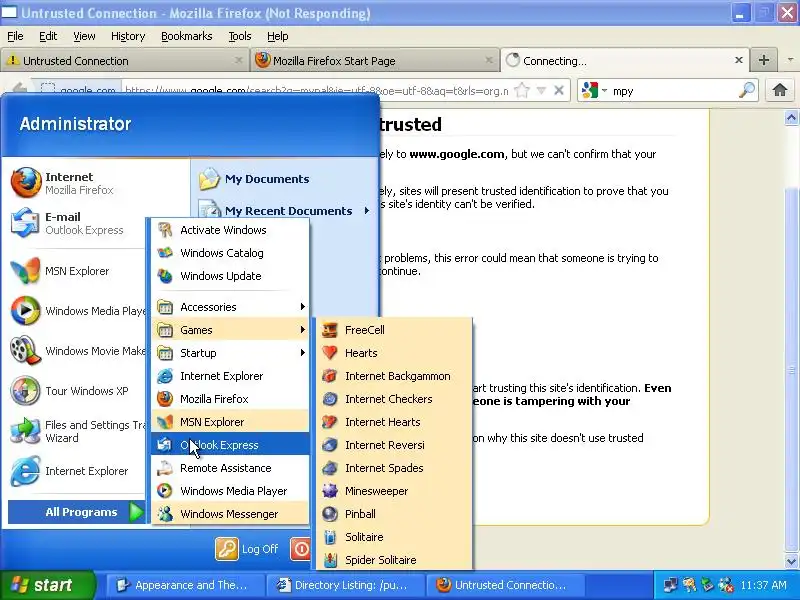The width and height of the screenshot is (800, 600).
Task: Open the search engine dropdown
Action: 594,90
